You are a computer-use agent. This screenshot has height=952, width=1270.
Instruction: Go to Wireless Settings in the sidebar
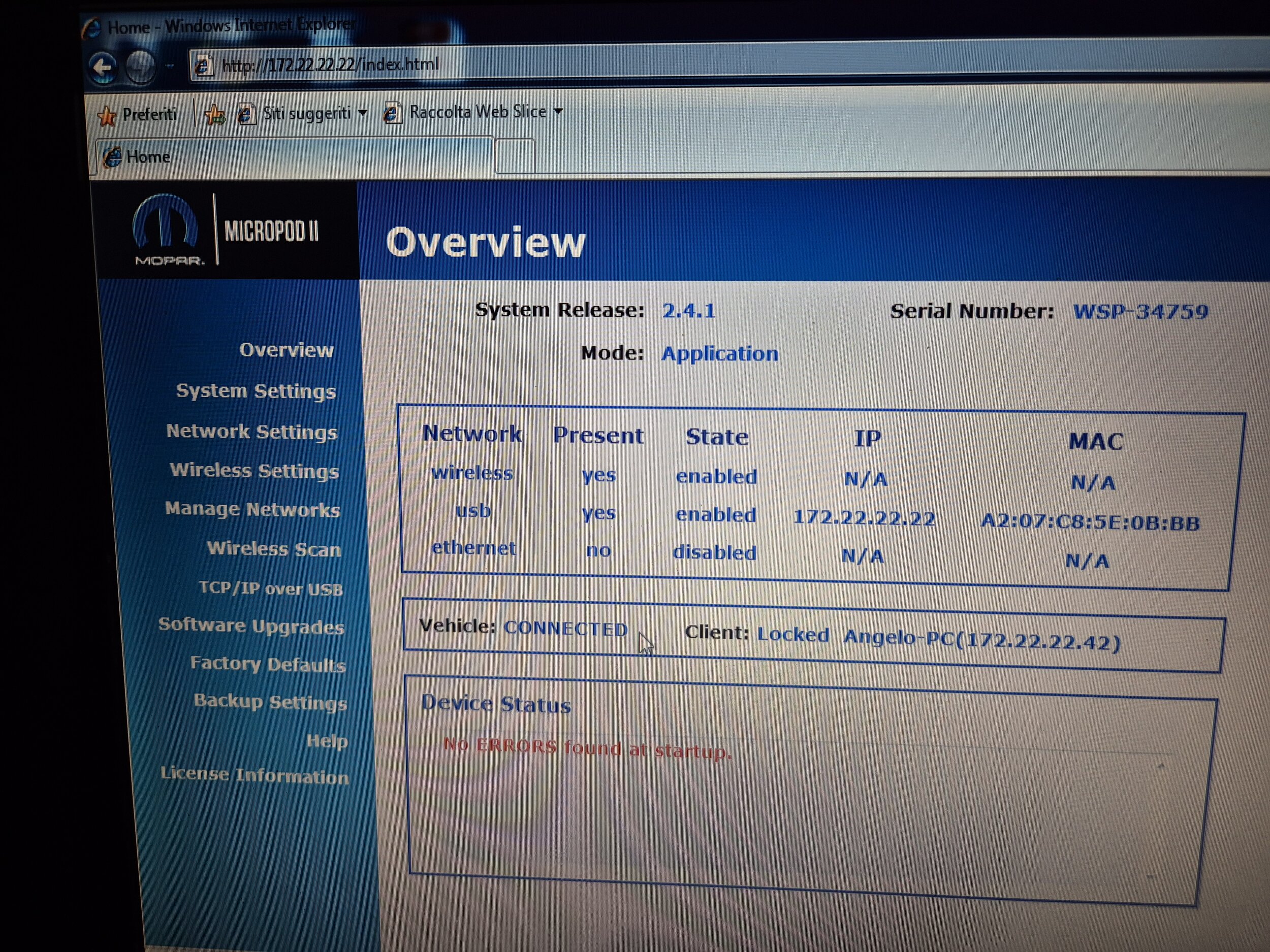point(254,471)
